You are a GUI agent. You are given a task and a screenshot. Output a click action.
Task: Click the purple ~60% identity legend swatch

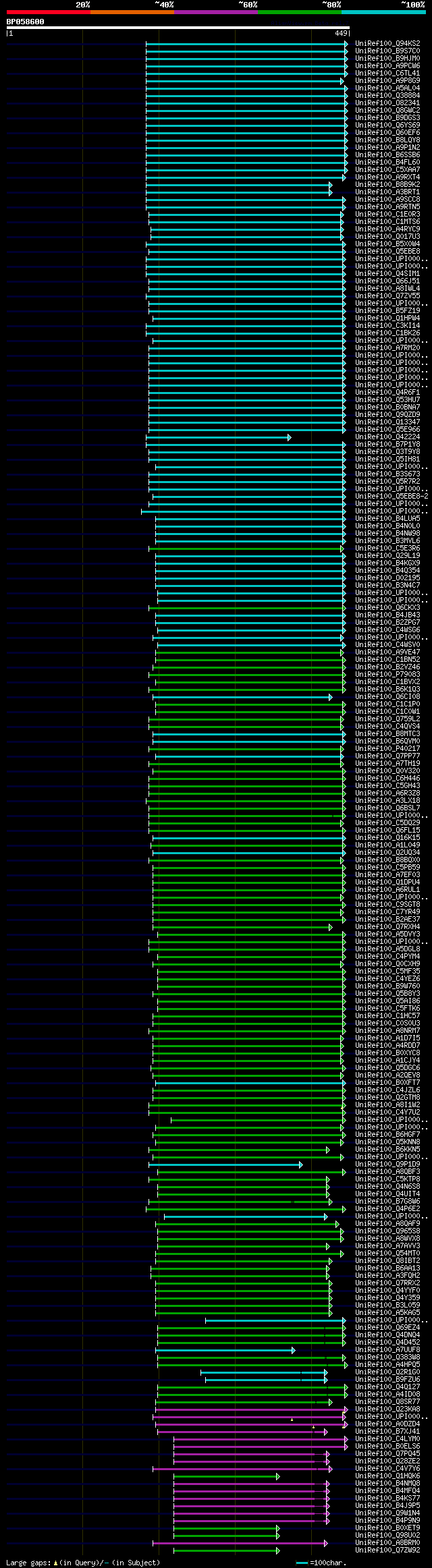pos(216,12)
